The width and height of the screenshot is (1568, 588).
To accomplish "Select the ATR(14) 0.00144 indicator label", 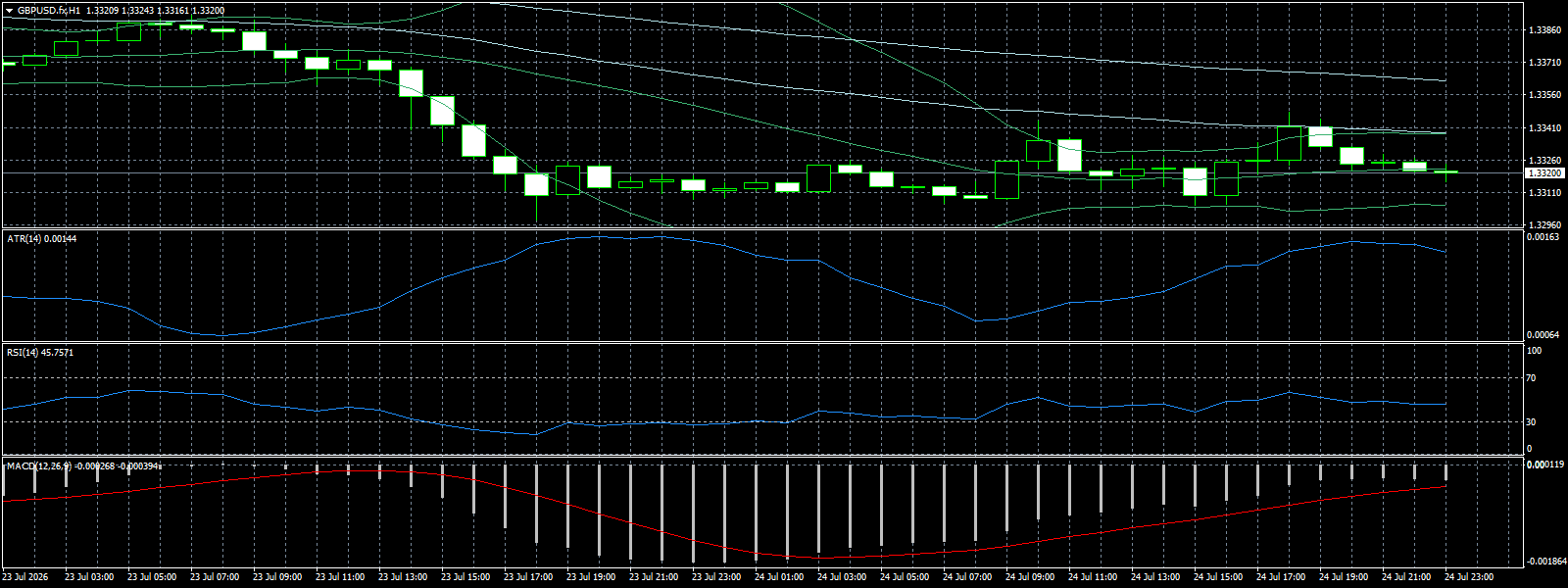I will click(x=41, y=239).
